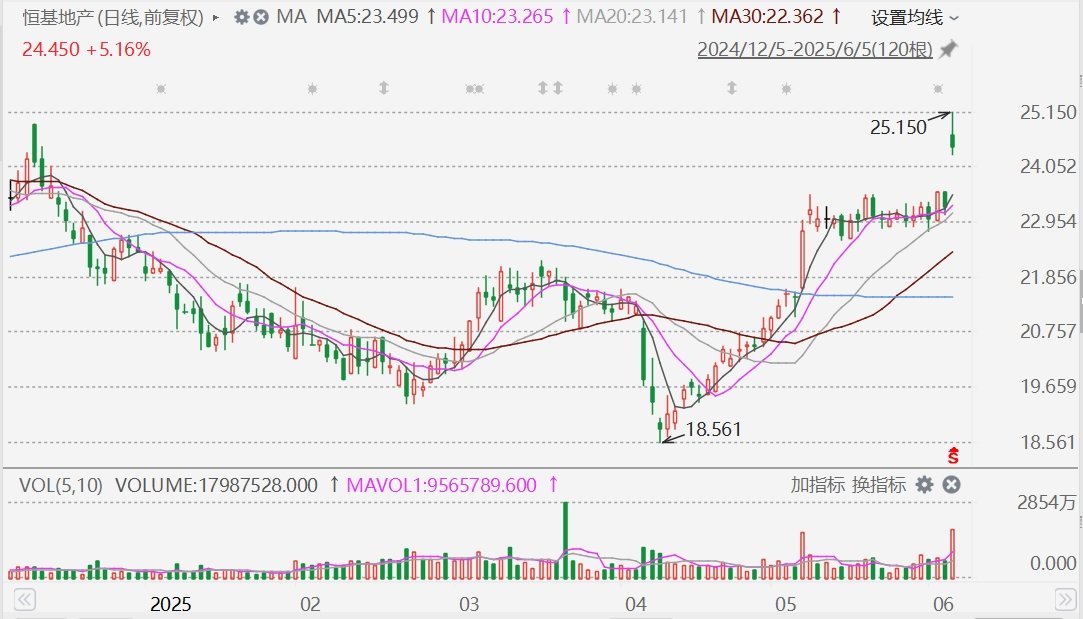Viewport: 1083px width, 619px height.
Task: Select the MA5:23.499 legend entry
Action: pos(367,17)
